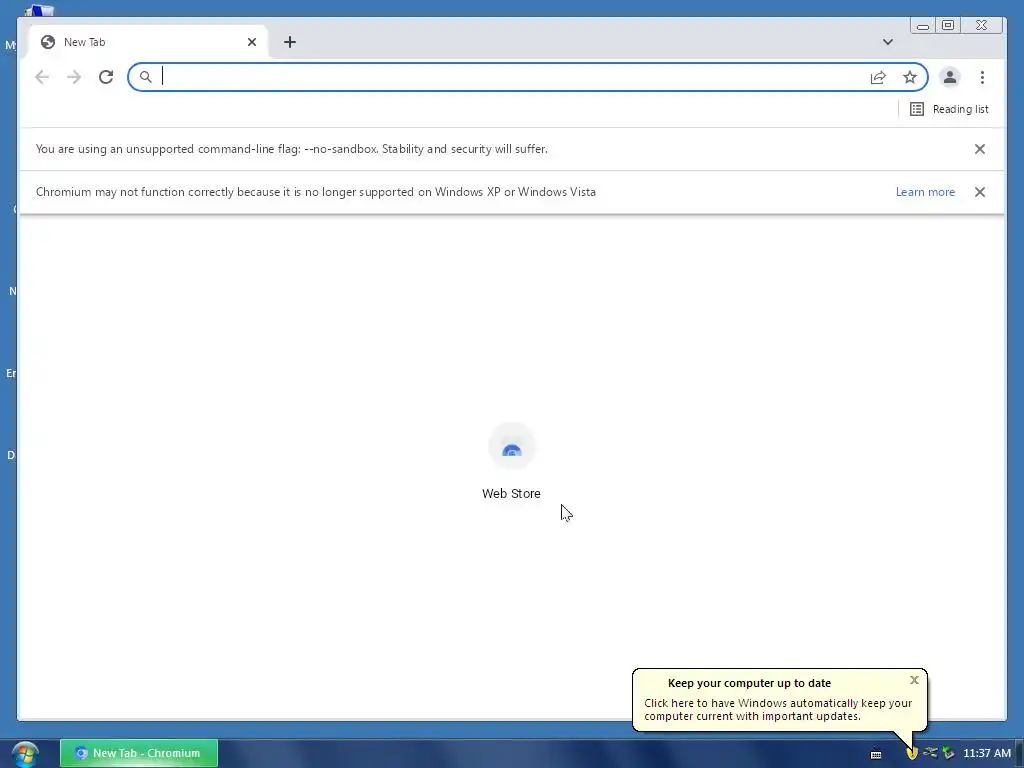Bookmark this tab with the star
Screen dimensions: 1024x768
pos(910,78)
